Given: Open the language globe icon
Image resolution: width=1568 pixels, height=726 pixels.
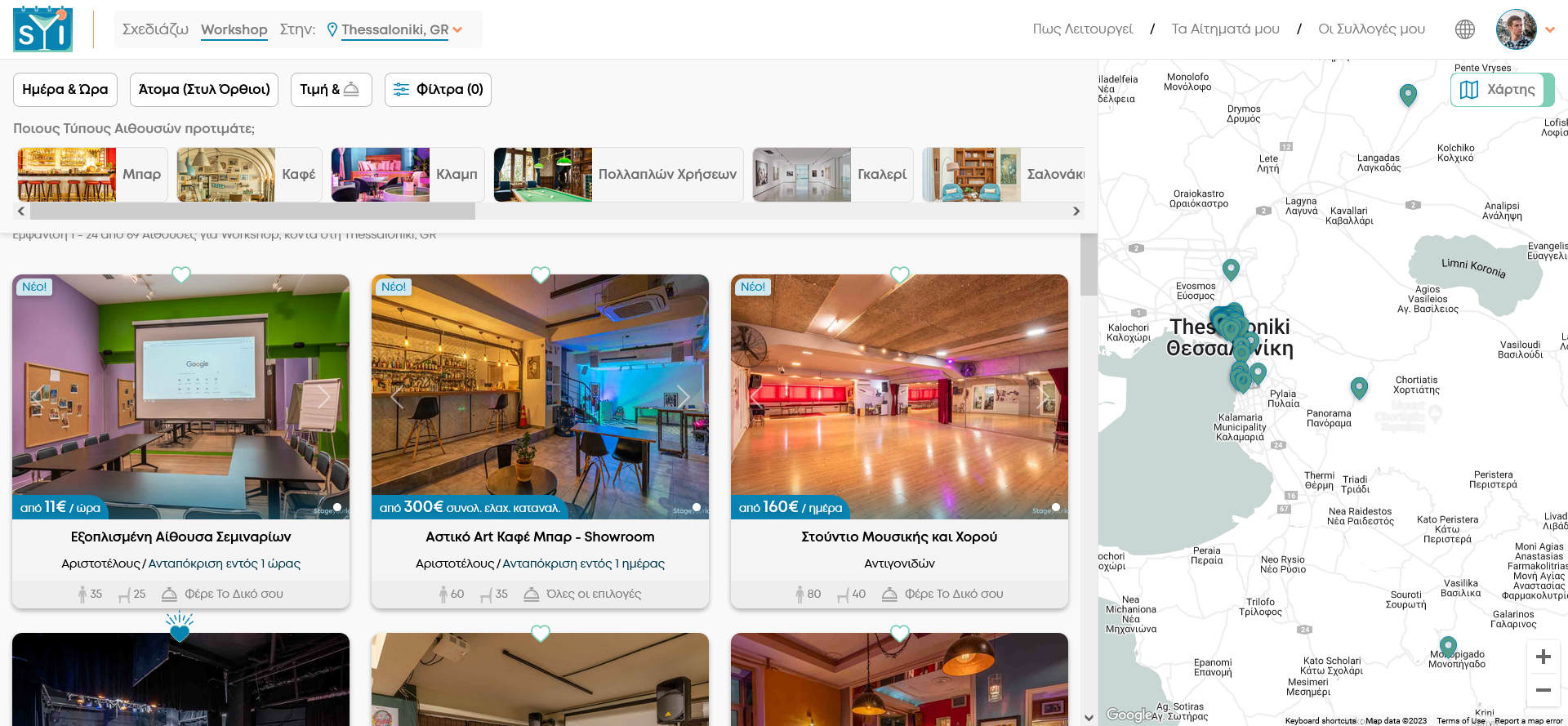Looking at the screenshot, I should click(1464, 29).
